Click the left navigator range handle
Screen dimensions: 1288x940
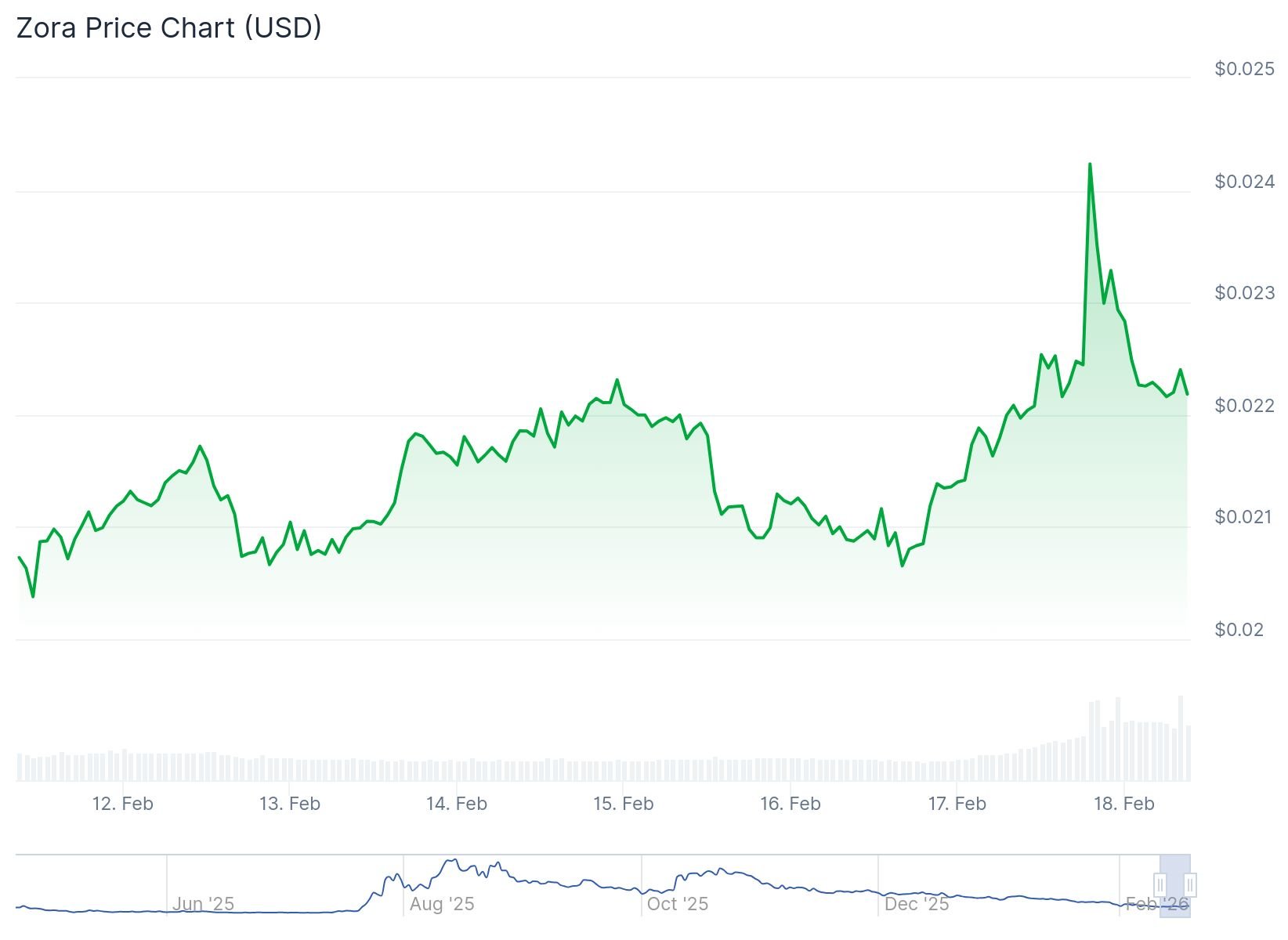point(1160,886)
